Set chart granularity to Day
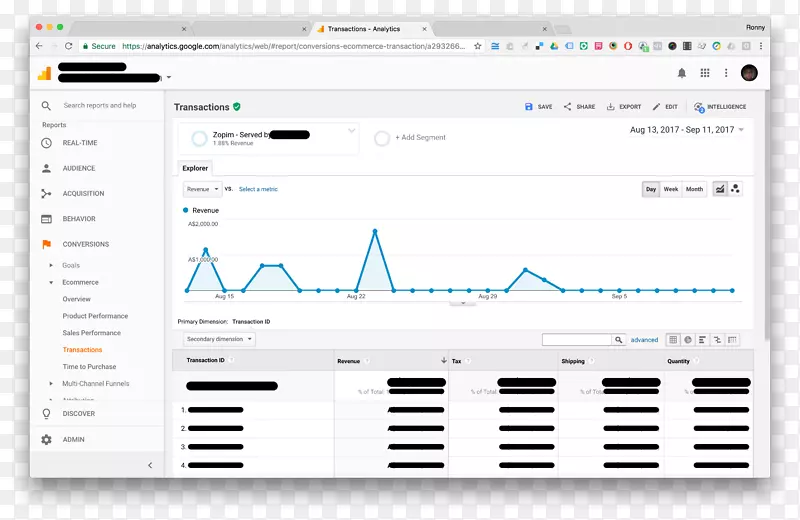The width and height of the screenshot is (800, 520). click(x=651, y=189)
